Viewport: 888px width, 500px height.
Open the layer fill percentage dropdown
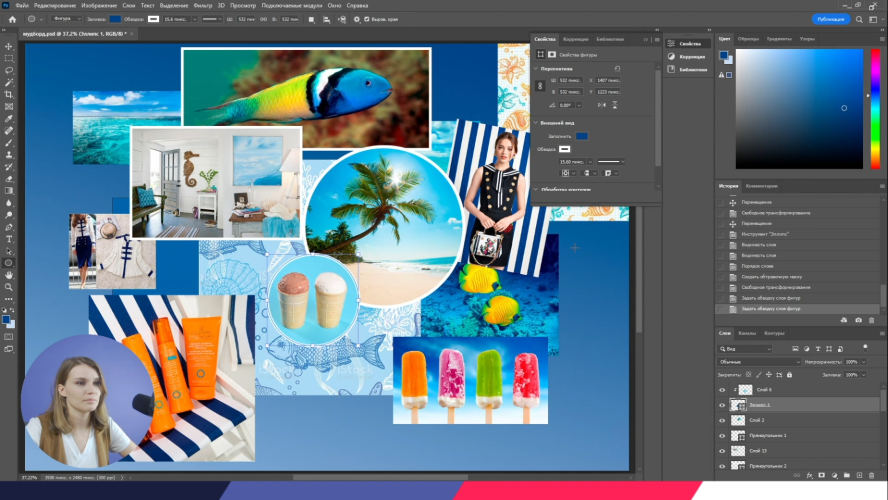(864, 375)
